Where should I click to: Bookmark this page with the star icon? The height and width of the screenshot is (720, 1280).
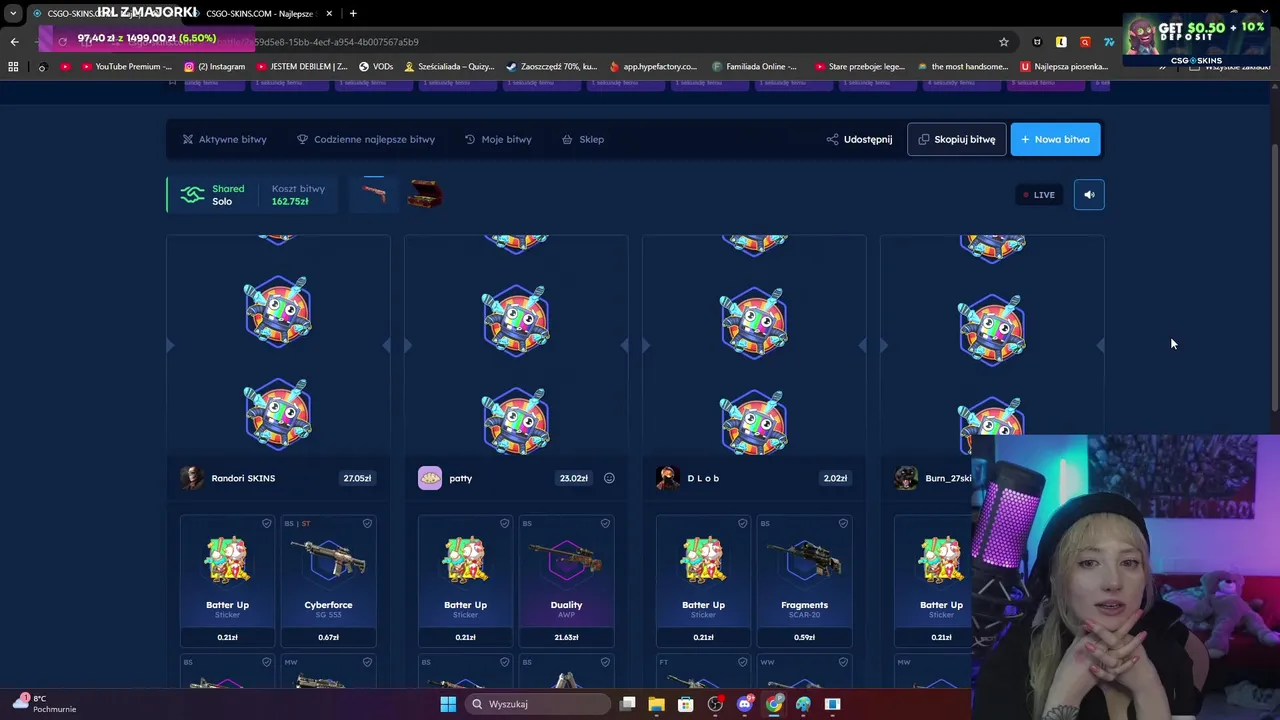click(x=1003, y=41)
